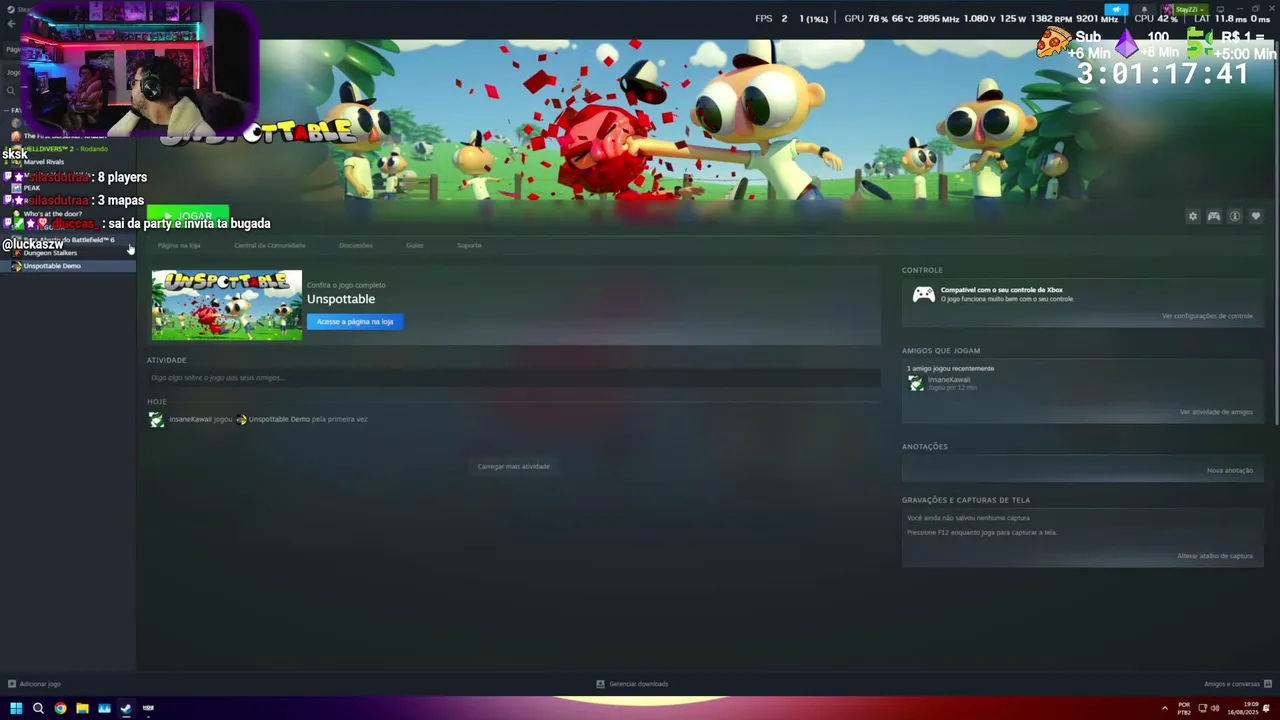
Task: Click InsaneKawaii avatar in activity feed
Action: pyautogui.click(x=156, y=419)
